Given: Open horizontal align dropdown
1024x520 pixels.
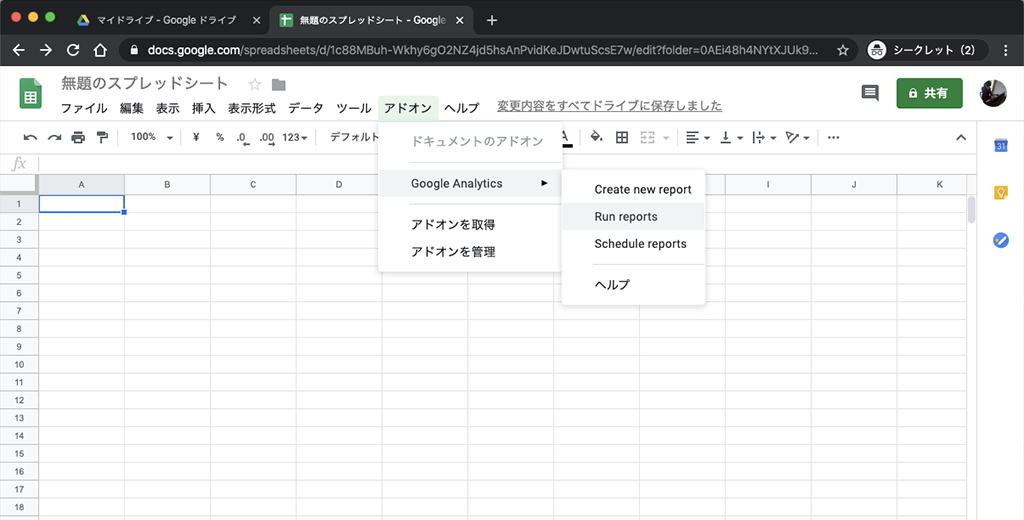Looking at the screenshot, I should click(698, 137).
